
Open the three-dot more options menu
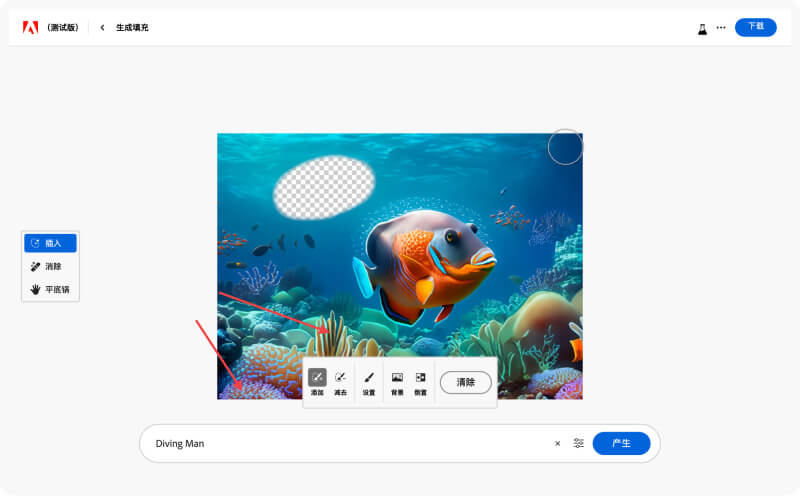click(x=721, y=27)
